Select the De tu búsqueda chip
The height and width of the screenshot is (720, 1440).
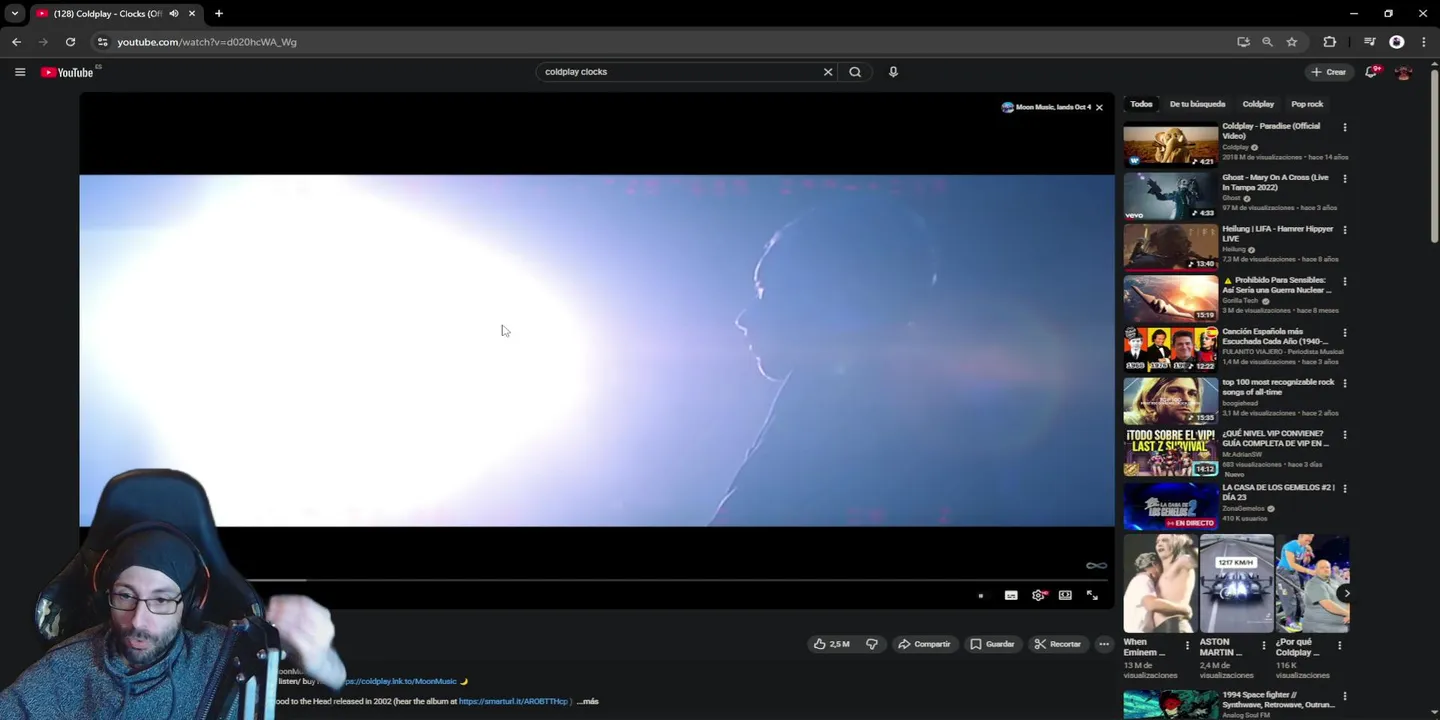coord(1197,104)
